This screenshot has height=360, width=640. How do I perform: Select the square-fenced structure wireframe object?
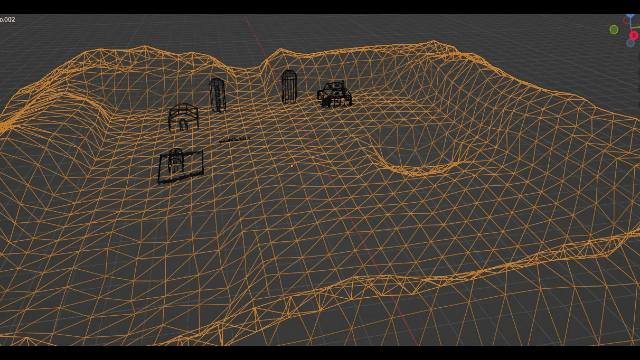coord(180,166)
